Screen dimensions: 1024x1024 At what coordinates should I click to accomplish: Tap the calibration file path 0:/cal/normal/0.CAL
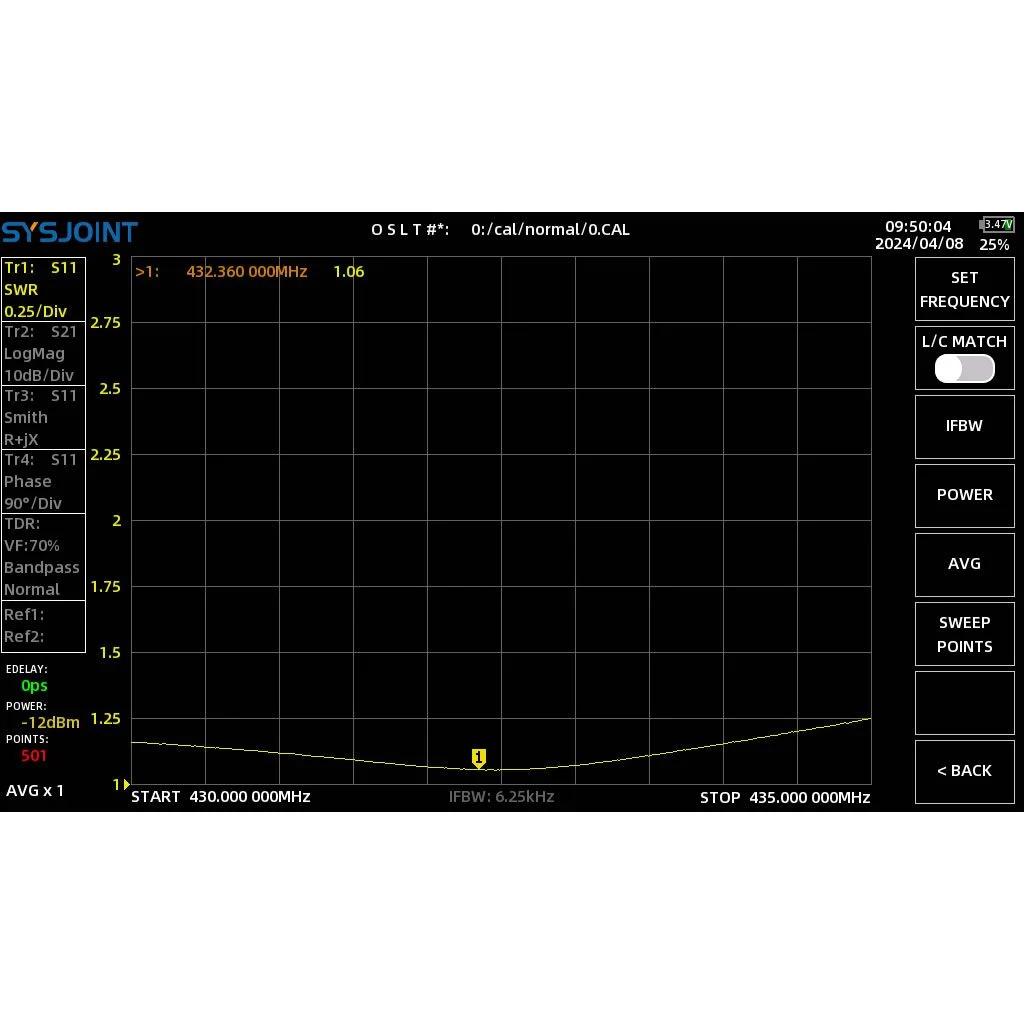[x=550, y=229]
